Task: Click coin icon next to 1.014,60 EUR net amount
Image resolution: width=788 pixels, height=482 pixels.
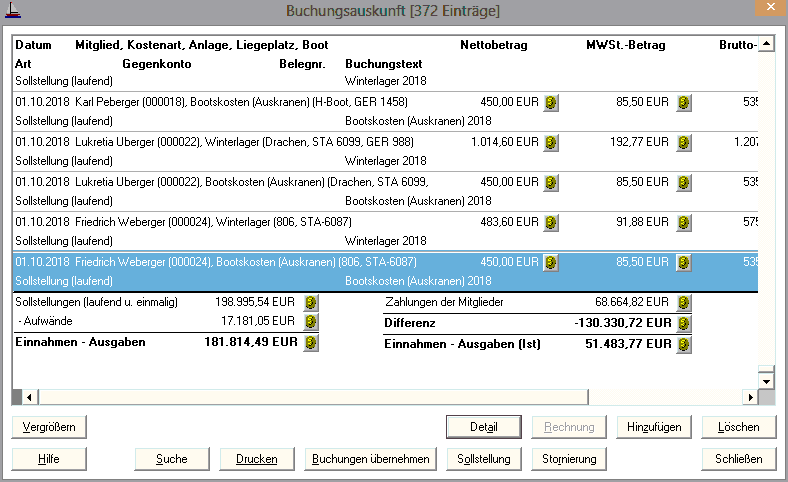Action: tap(551, 143)
